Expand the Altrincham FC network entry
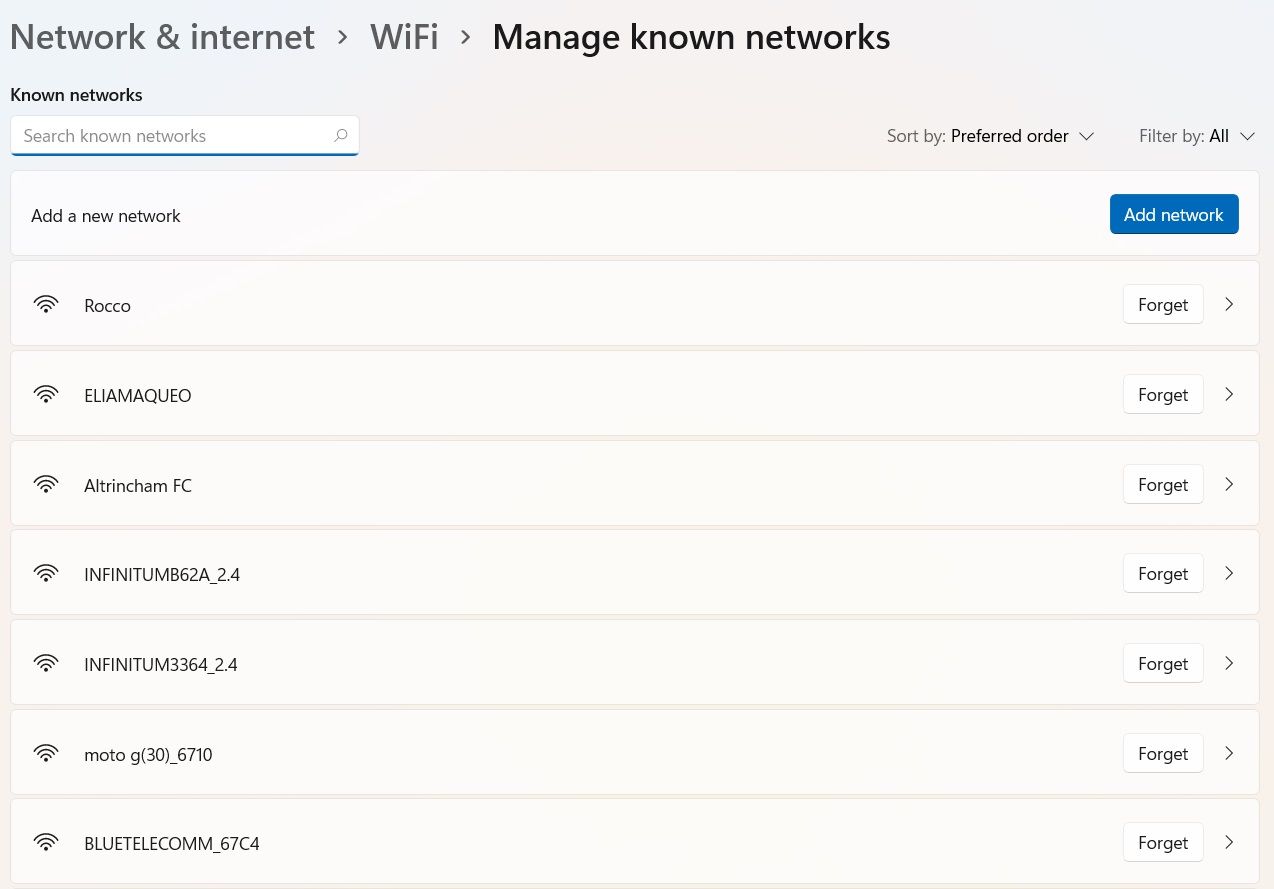Image resolution: width=1274 pixels, height=889 pixels. (x=1229, y=484)
